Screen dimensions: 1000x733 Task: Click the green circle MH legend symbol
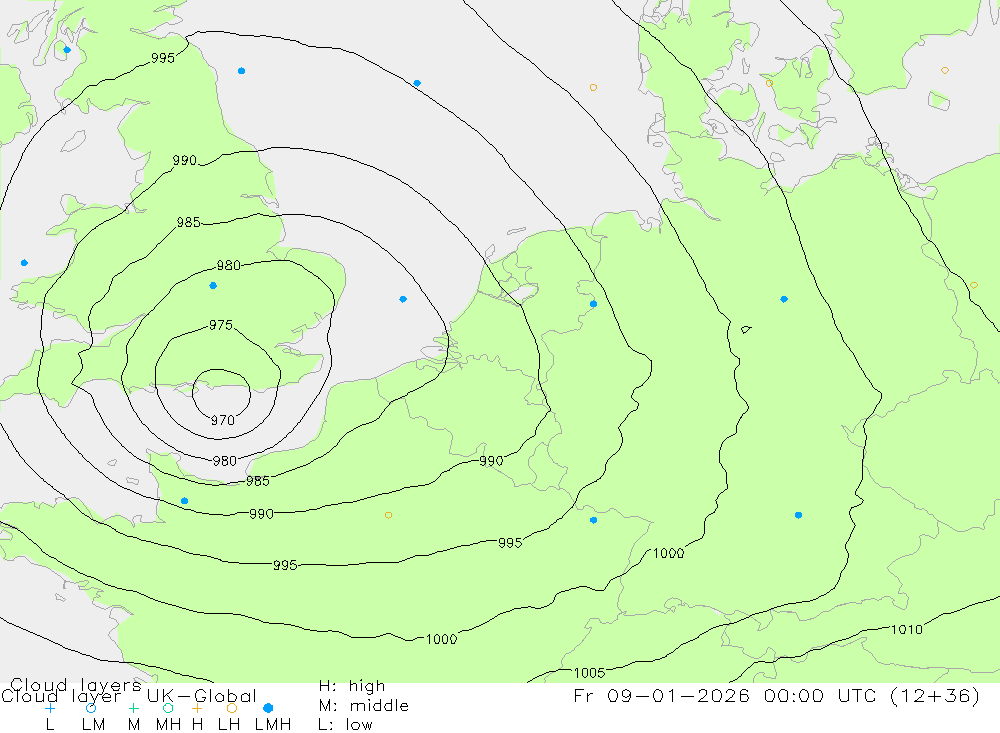(168, 708)
